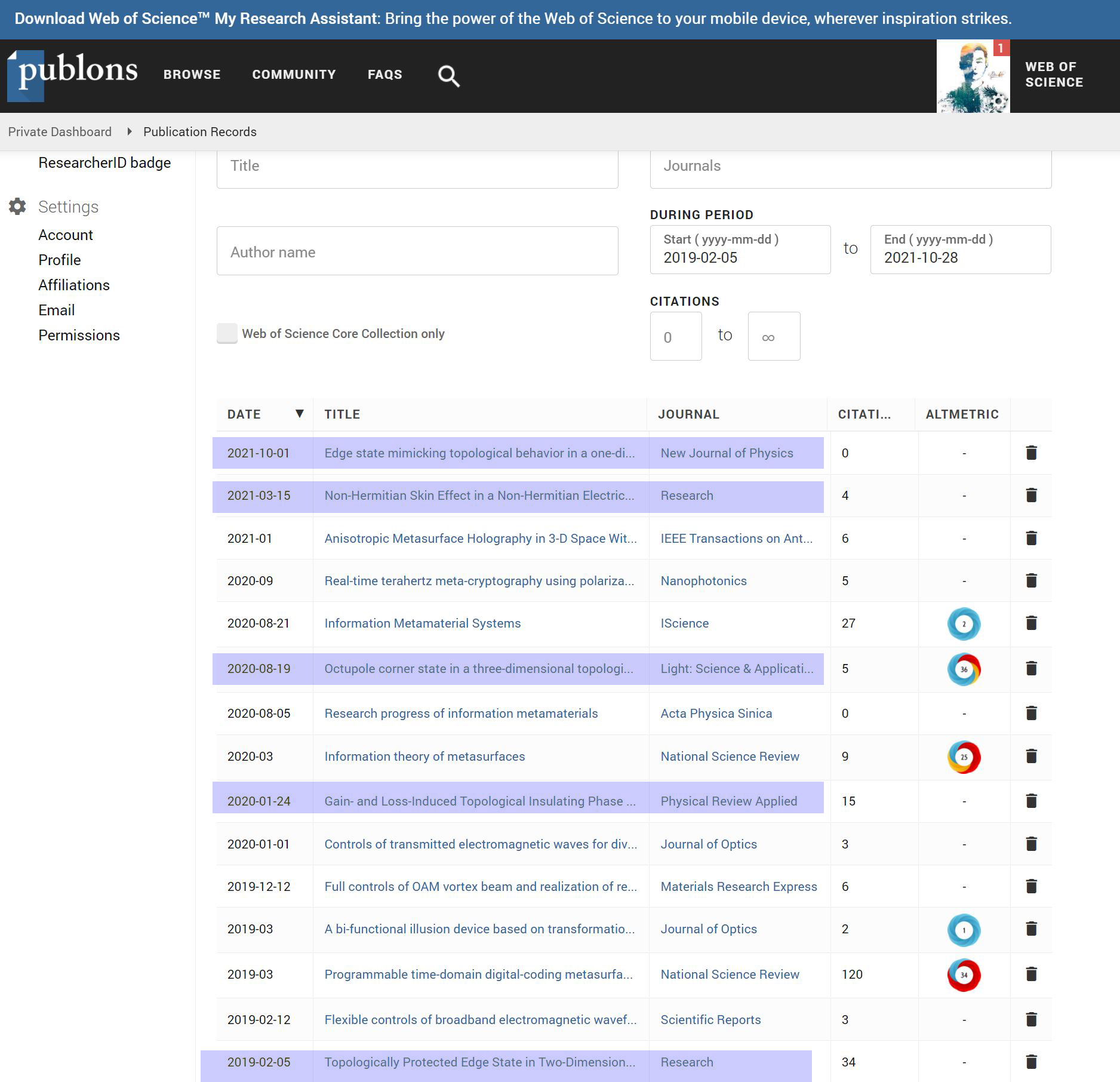1120x1082 pixels.
Task: Click the Publons logo
Action: [x=73, y=76]
